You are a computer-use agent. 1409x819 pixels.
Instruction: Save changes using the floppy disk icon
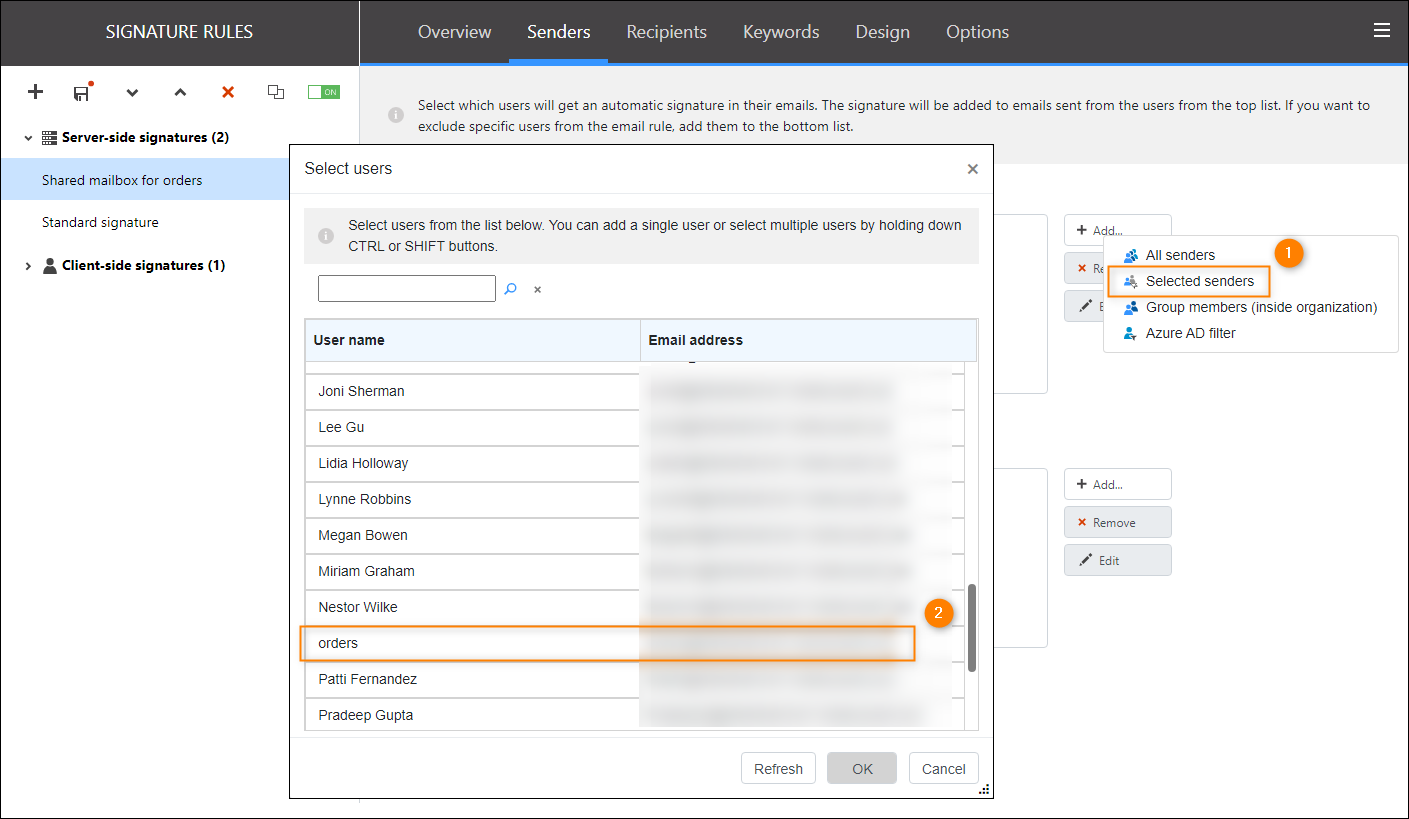[x=82, y=93]
